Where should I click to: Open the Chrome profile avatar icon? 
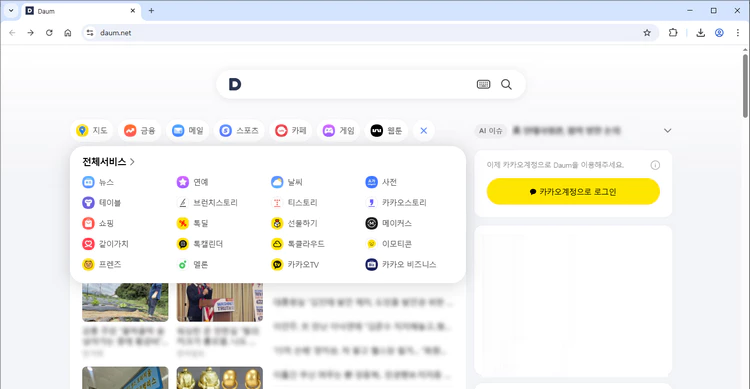(x=719, y=33)
